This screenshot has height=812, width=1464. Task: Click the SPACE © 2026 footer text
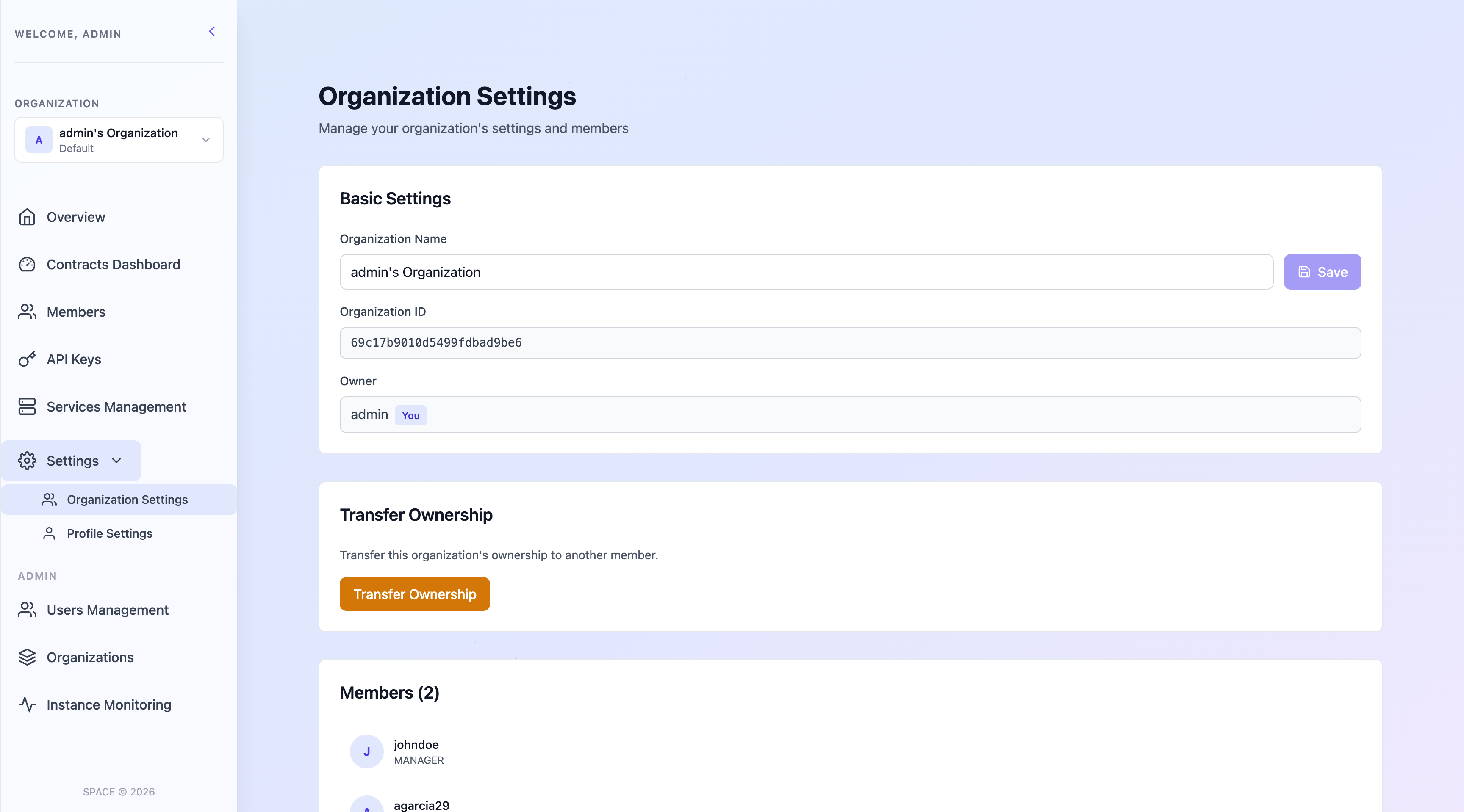click(x=119, y=792)
